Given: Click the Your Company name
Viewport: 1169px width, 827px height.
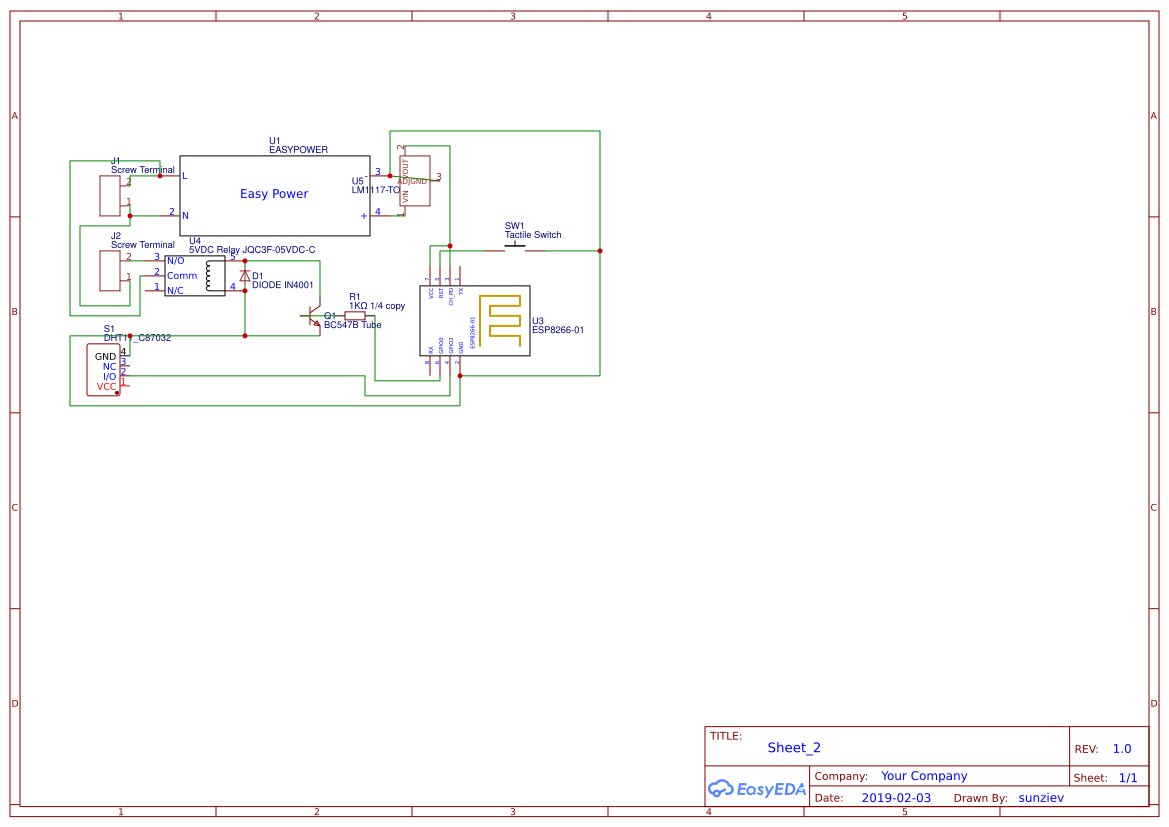Looking at the screenshot, I should [x=923, y=776].
